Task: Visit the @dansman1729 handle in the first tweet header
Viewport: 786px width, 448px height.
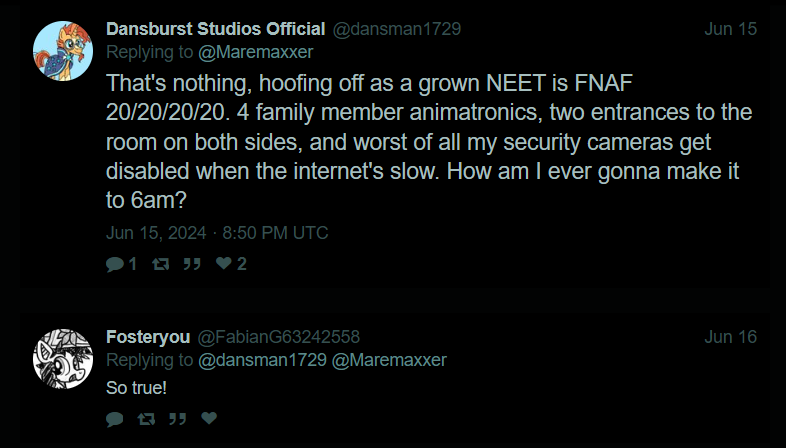Action: (x=396, y=29)
